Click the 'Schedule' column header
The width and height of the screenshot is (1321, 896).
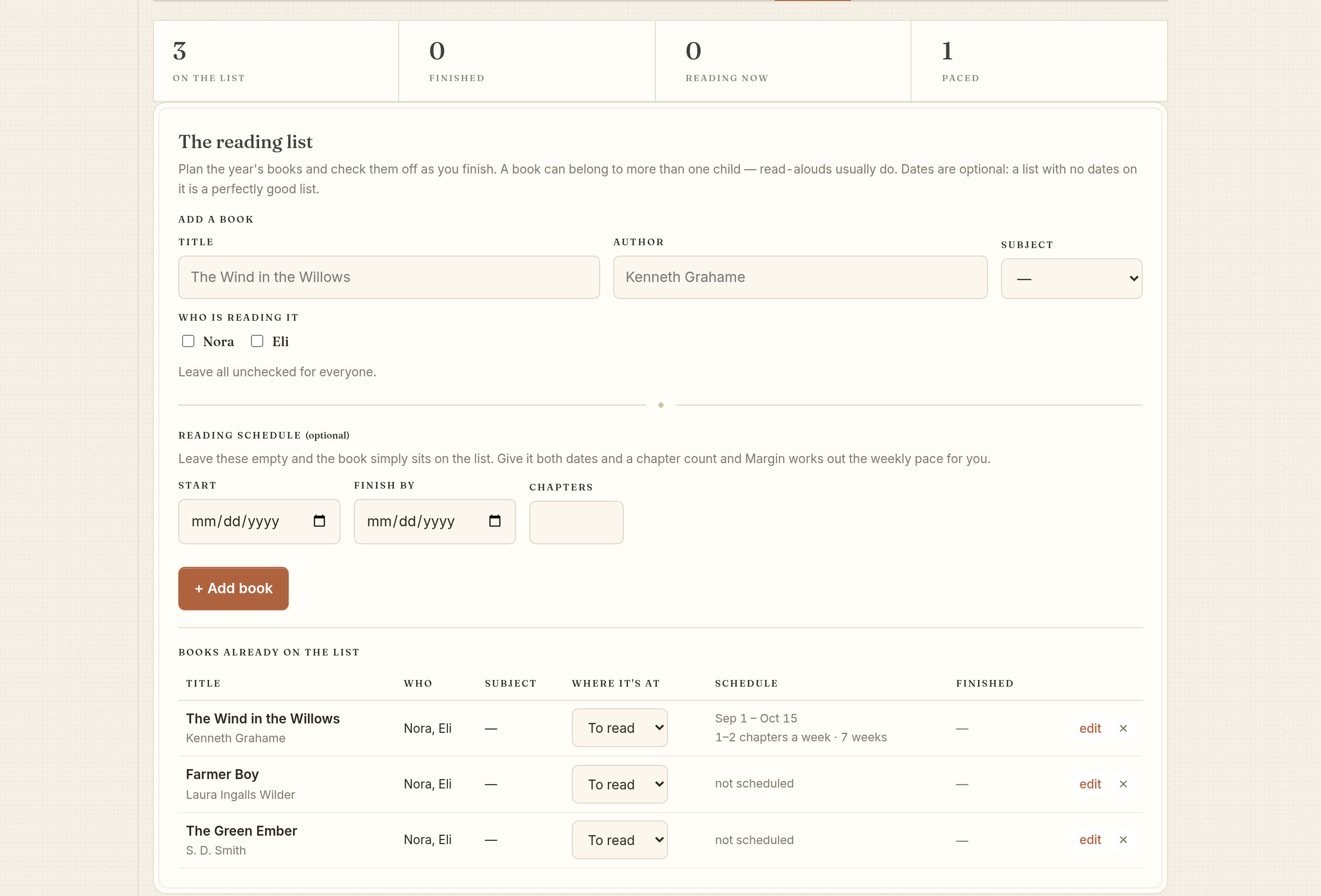coord(746,683)
